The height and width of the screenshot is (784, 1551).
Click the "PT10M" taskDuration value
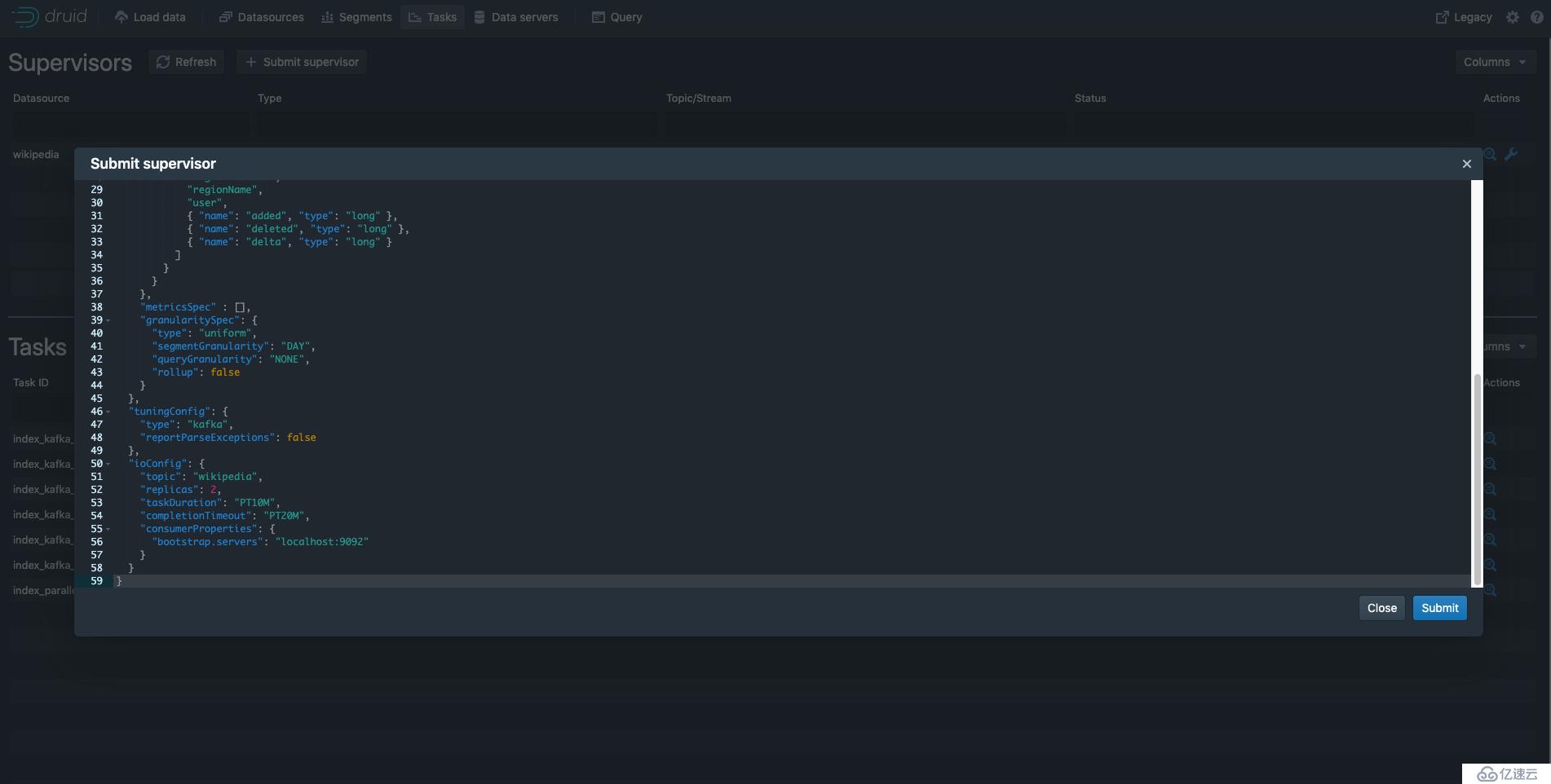(254, 503)
